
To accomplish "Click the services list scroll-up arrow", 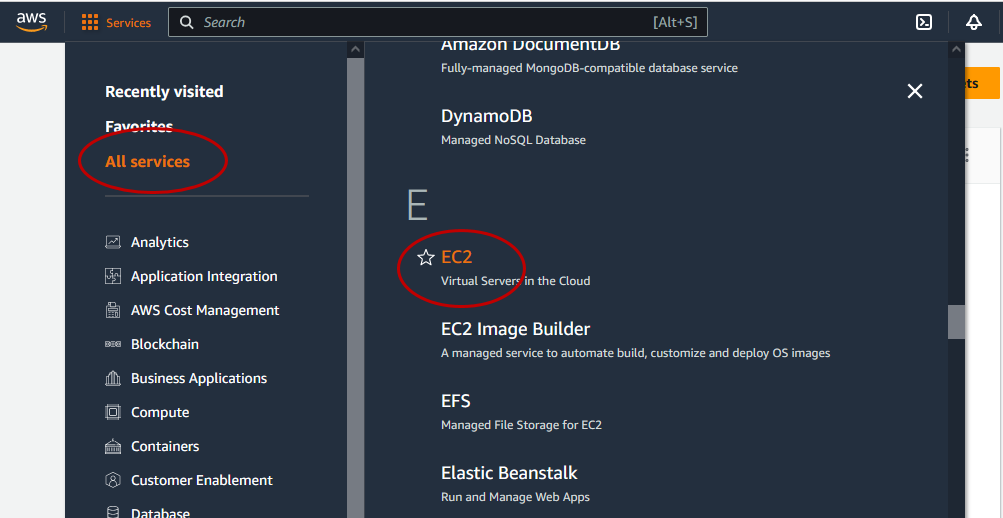I will click(x=956, y=49).
